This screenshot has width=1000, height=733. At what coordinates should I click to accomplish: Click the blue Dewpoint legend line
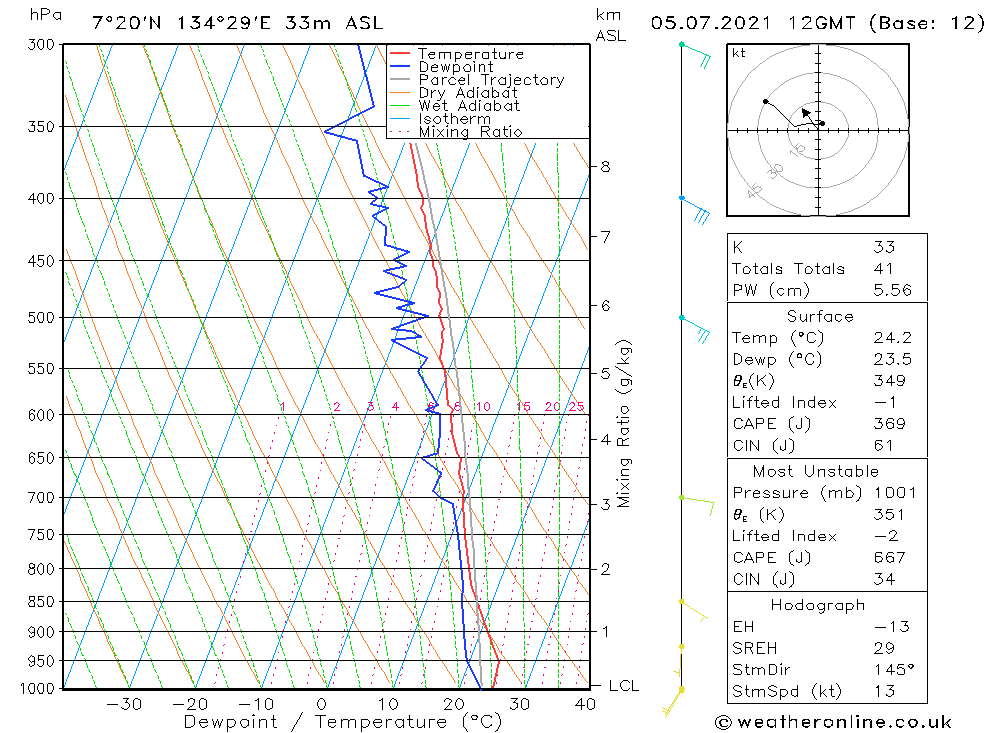[399, 66]
